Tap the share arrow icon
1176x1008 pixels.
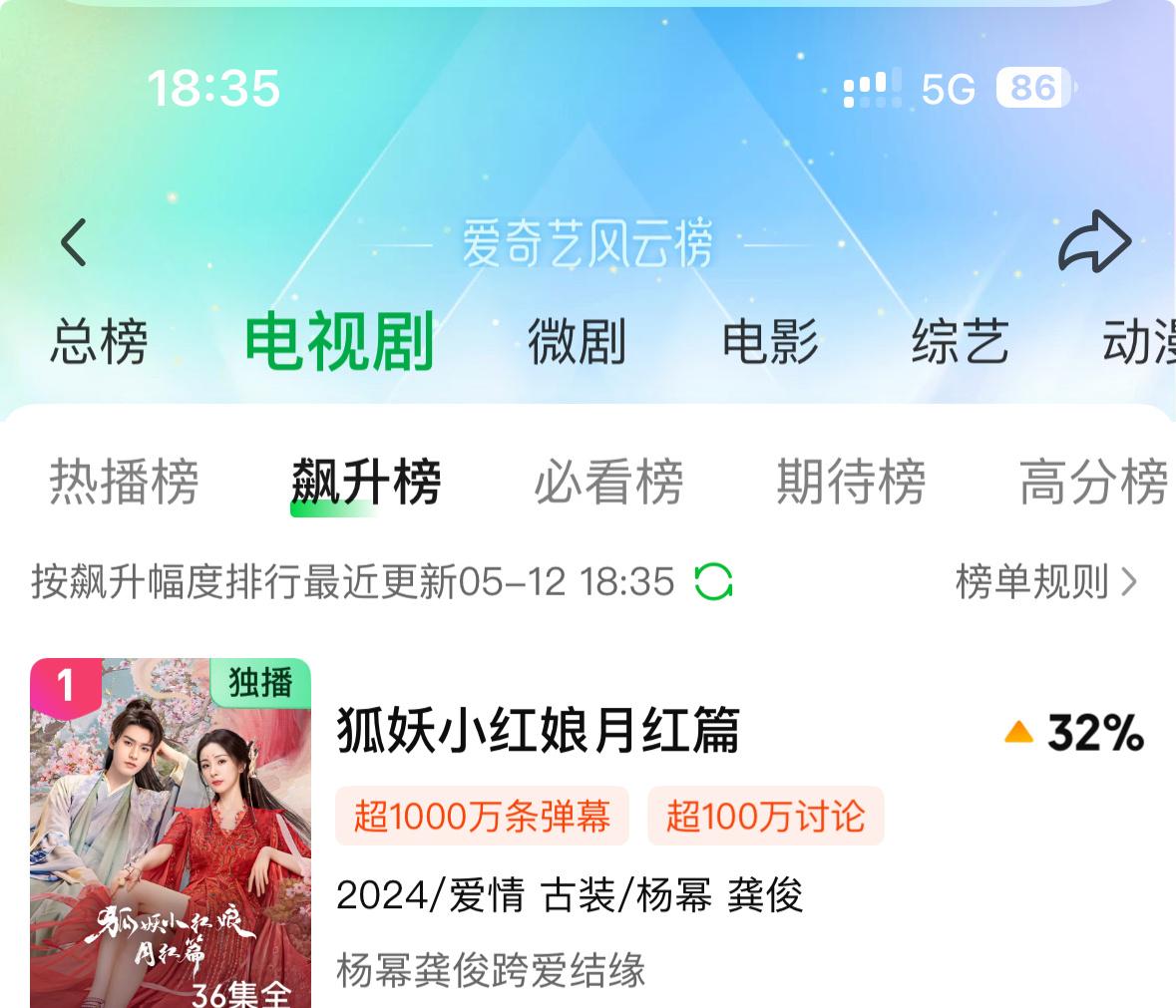pyautogui.click(x=1094, y=241)
